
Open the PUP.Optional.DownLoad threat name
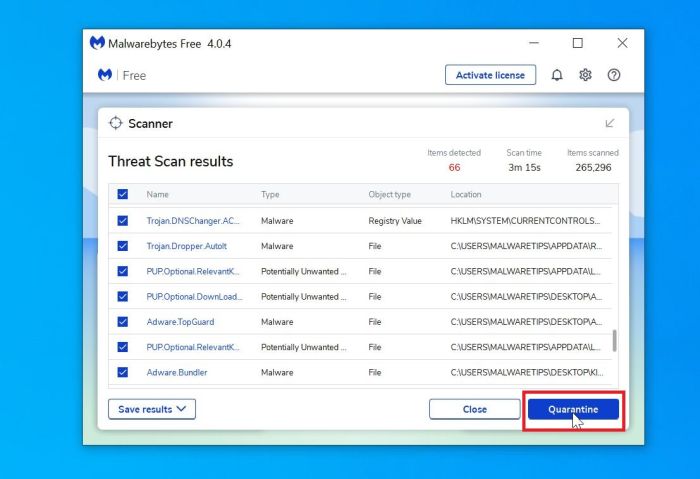pyautogui.click(x=194, y=297)
